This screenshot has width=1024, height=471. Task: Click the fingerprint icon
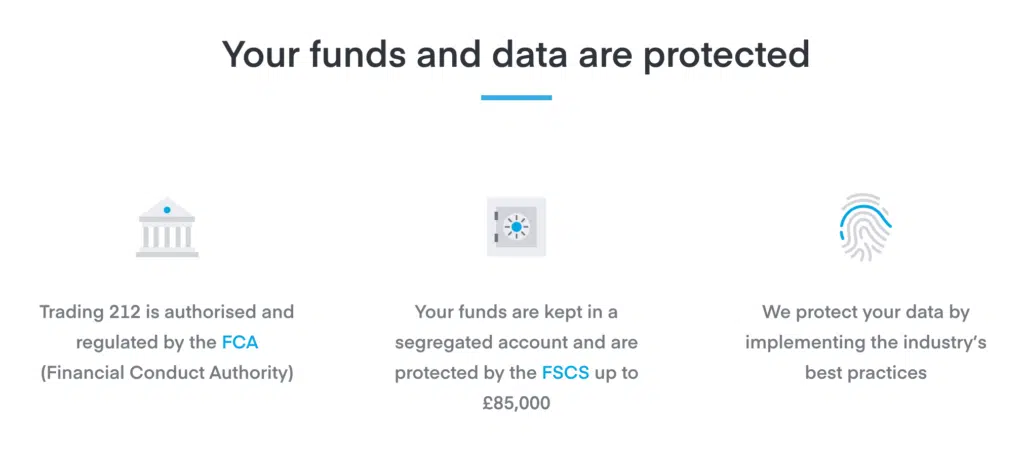click(865, 227)
